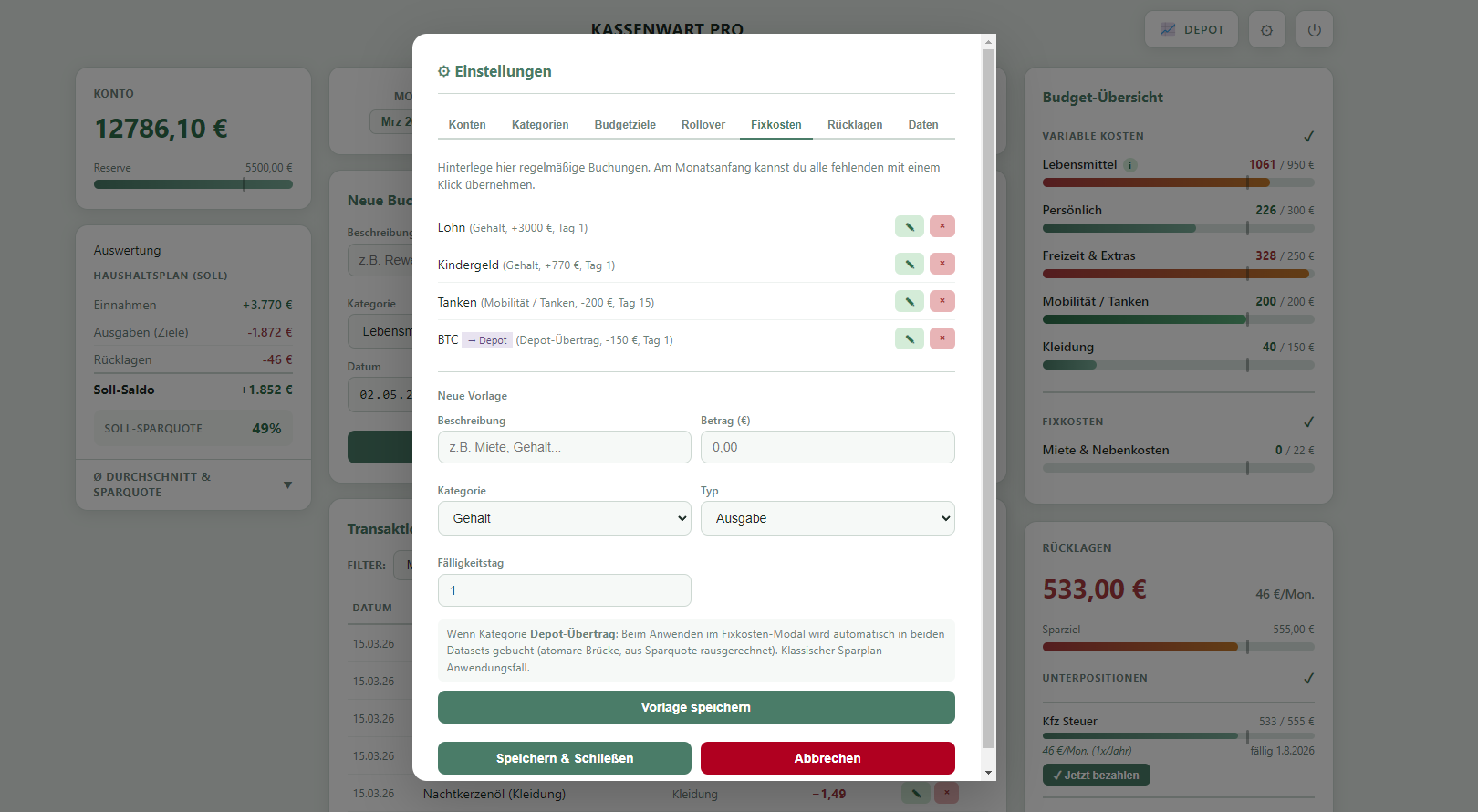Click the modal scrollbar up arrow

[988, 42]
